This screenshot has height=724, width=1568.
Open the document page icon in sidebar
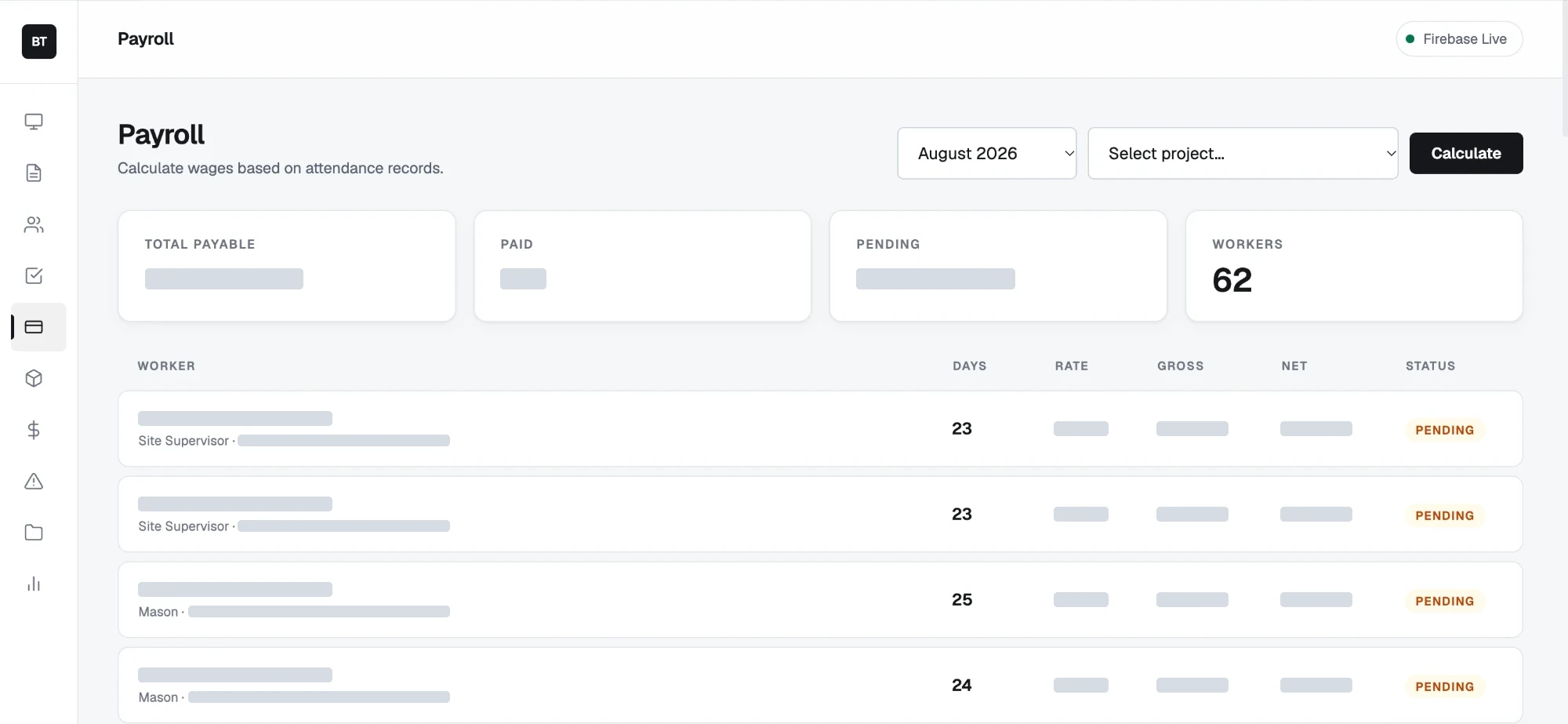click(34, 173)
